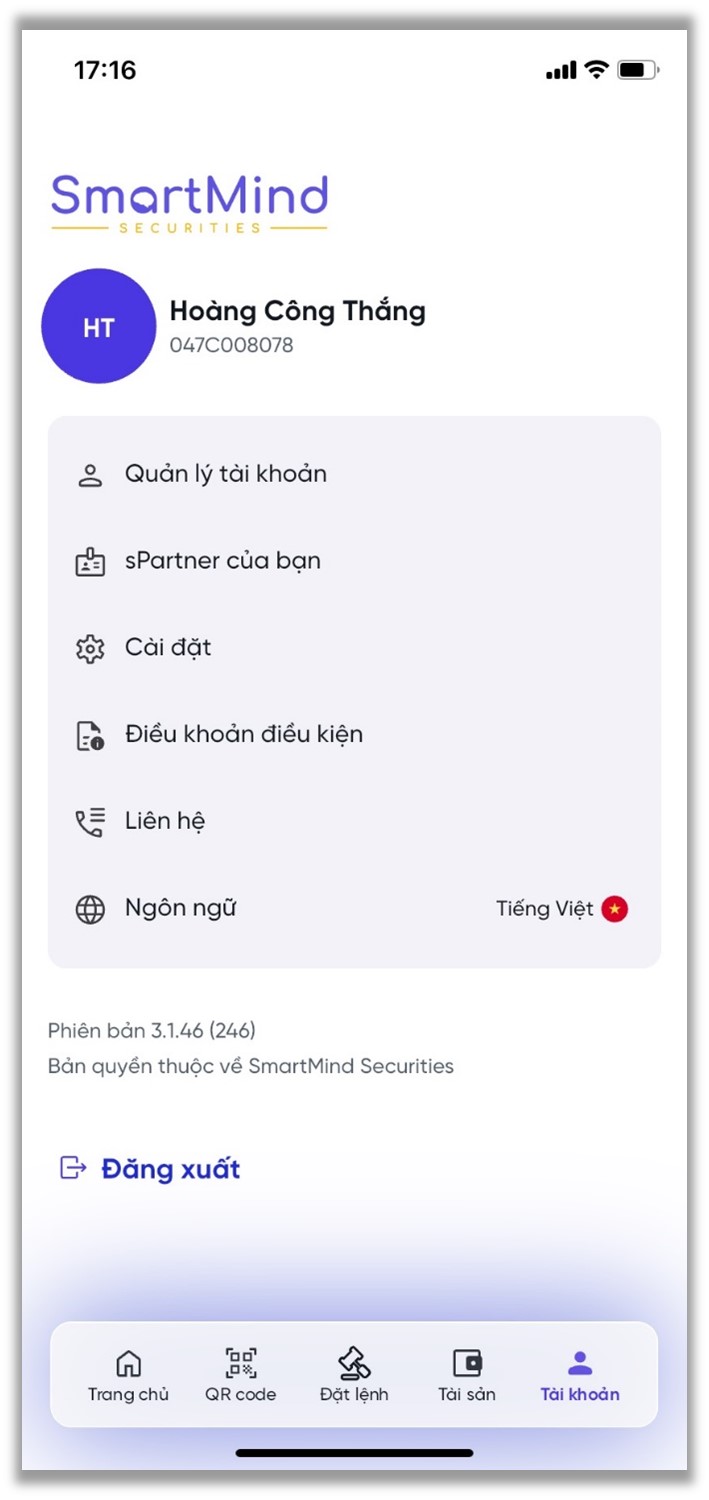Go to the Trang chủ home tab
Screen dimensions: 709x1500
click(x=128, y=1375)
